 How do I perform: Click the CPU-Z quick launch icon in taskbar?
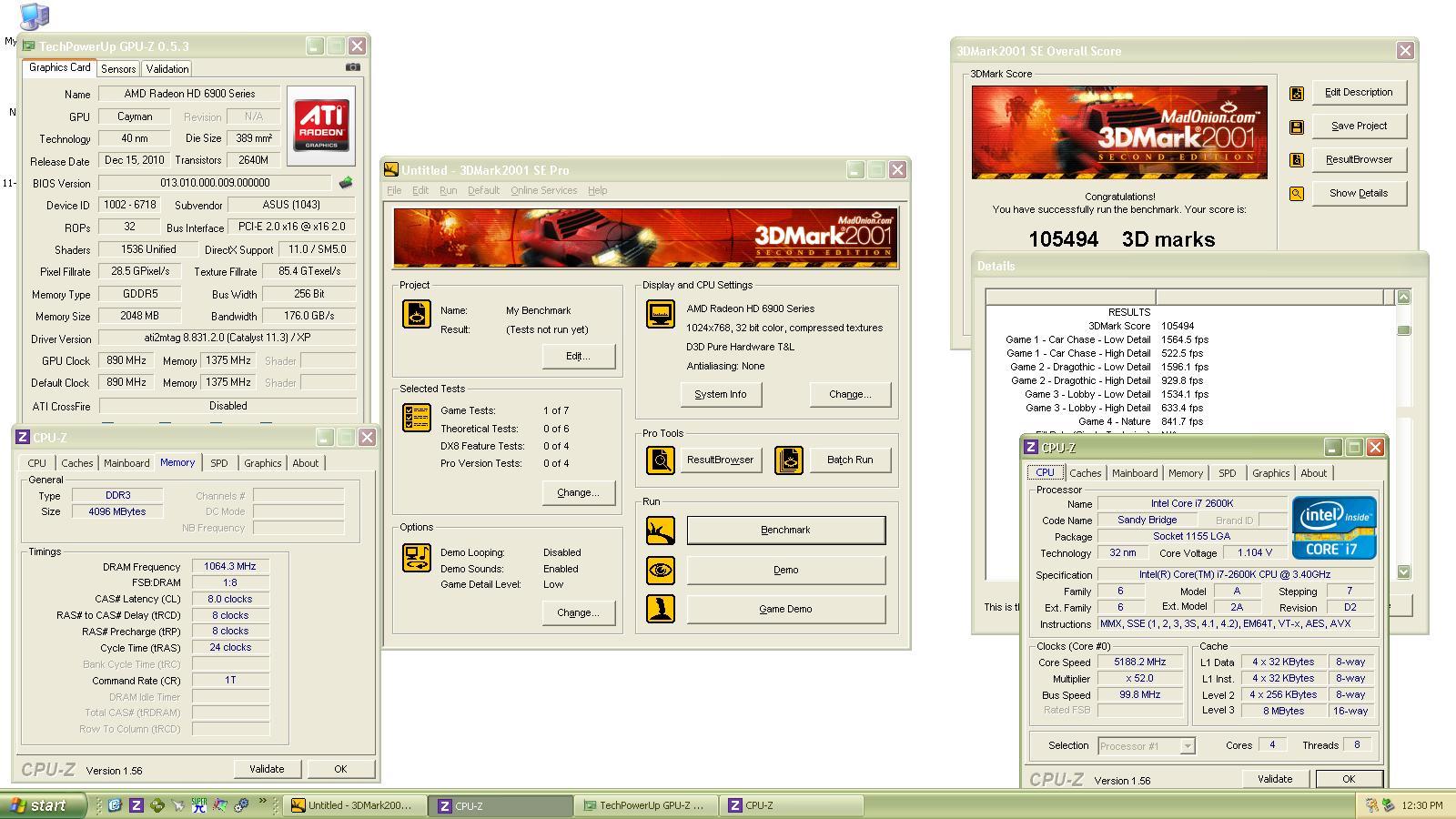click(x=136, y=805)
